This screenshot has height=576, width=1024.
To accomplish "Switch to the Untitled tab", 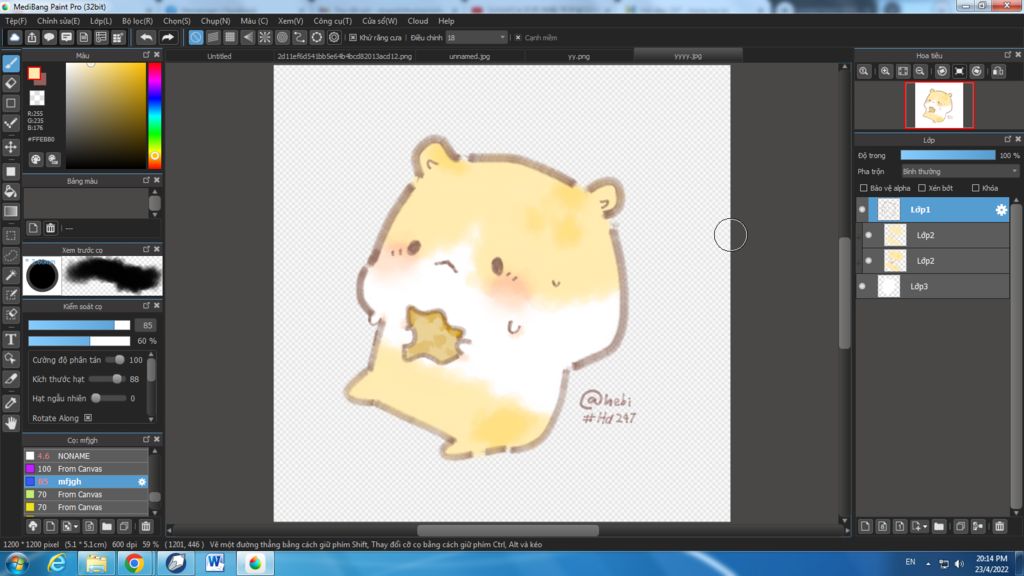I will (x=219, y=56).
